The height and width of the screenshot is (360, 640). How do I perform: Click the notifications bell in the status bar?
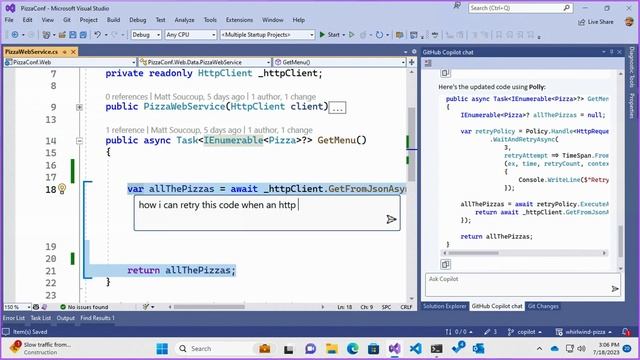626,331
